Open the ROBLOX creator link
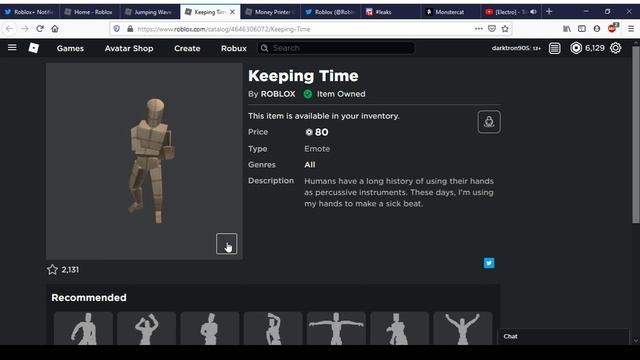 [278, 94]
